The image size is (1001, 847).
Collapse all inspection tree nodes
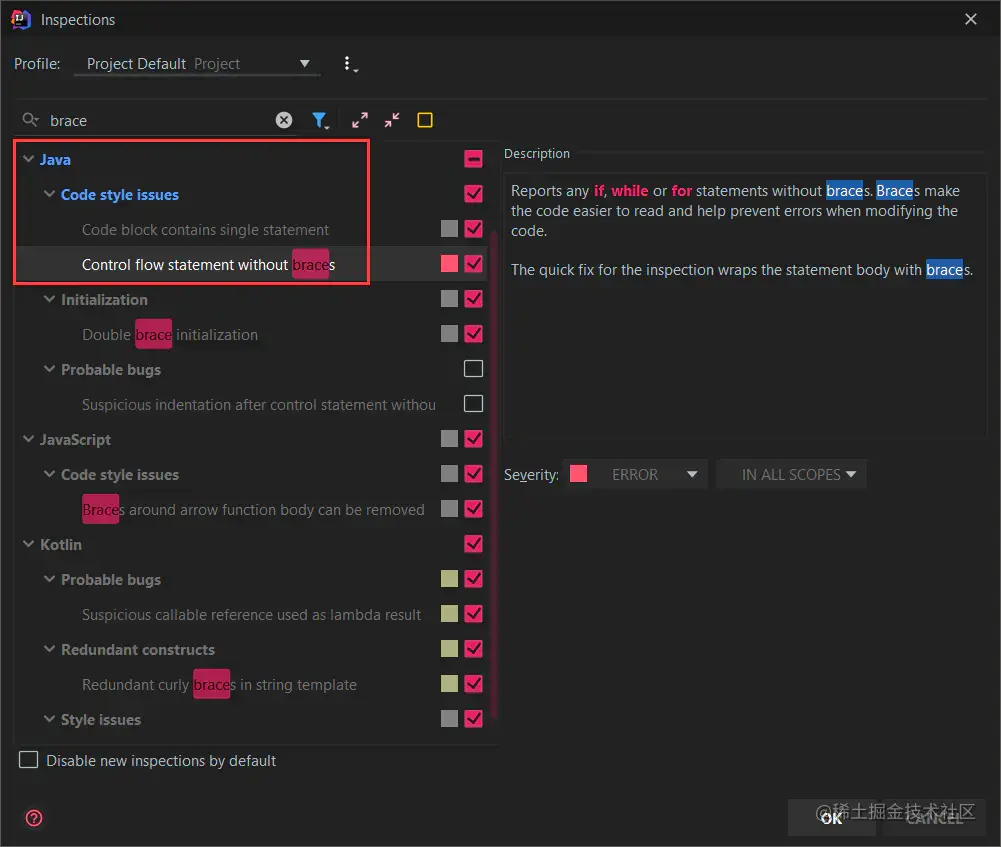click(x=392, y=120)
